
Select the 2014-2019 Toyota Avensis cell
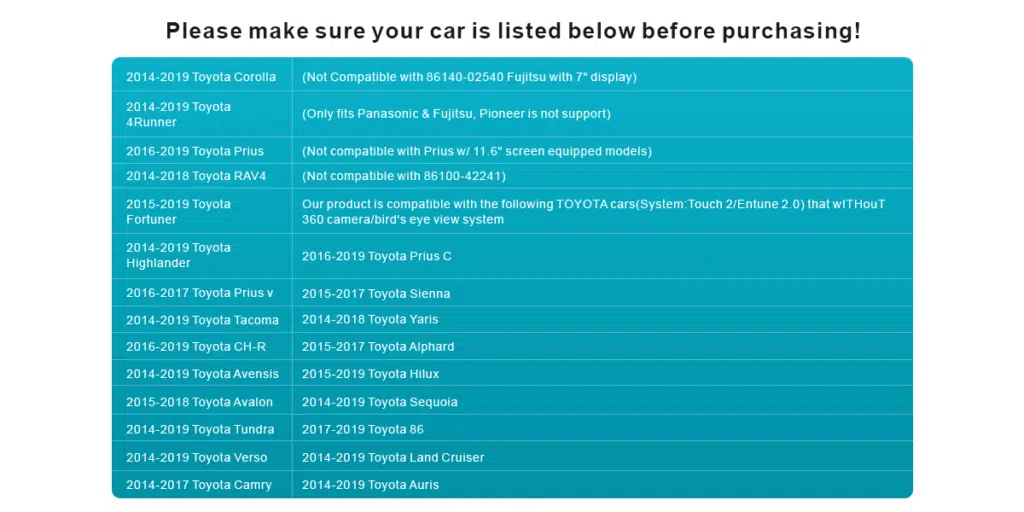point(202,374)
